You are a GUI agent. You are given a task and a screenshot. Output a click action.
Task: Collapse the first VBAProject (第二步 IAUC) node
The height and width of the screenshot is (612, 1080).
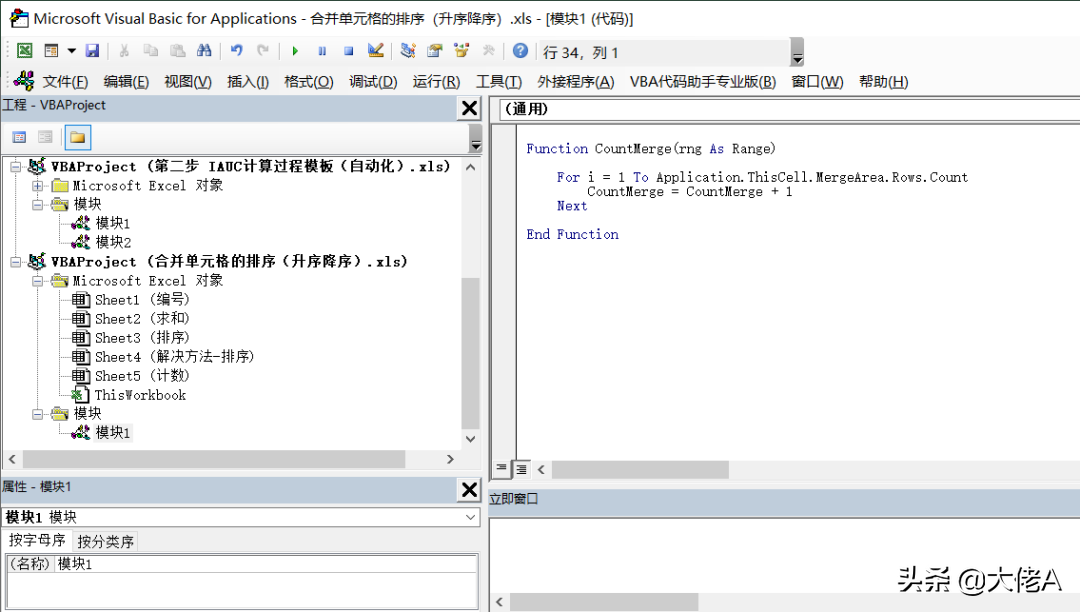16,167
